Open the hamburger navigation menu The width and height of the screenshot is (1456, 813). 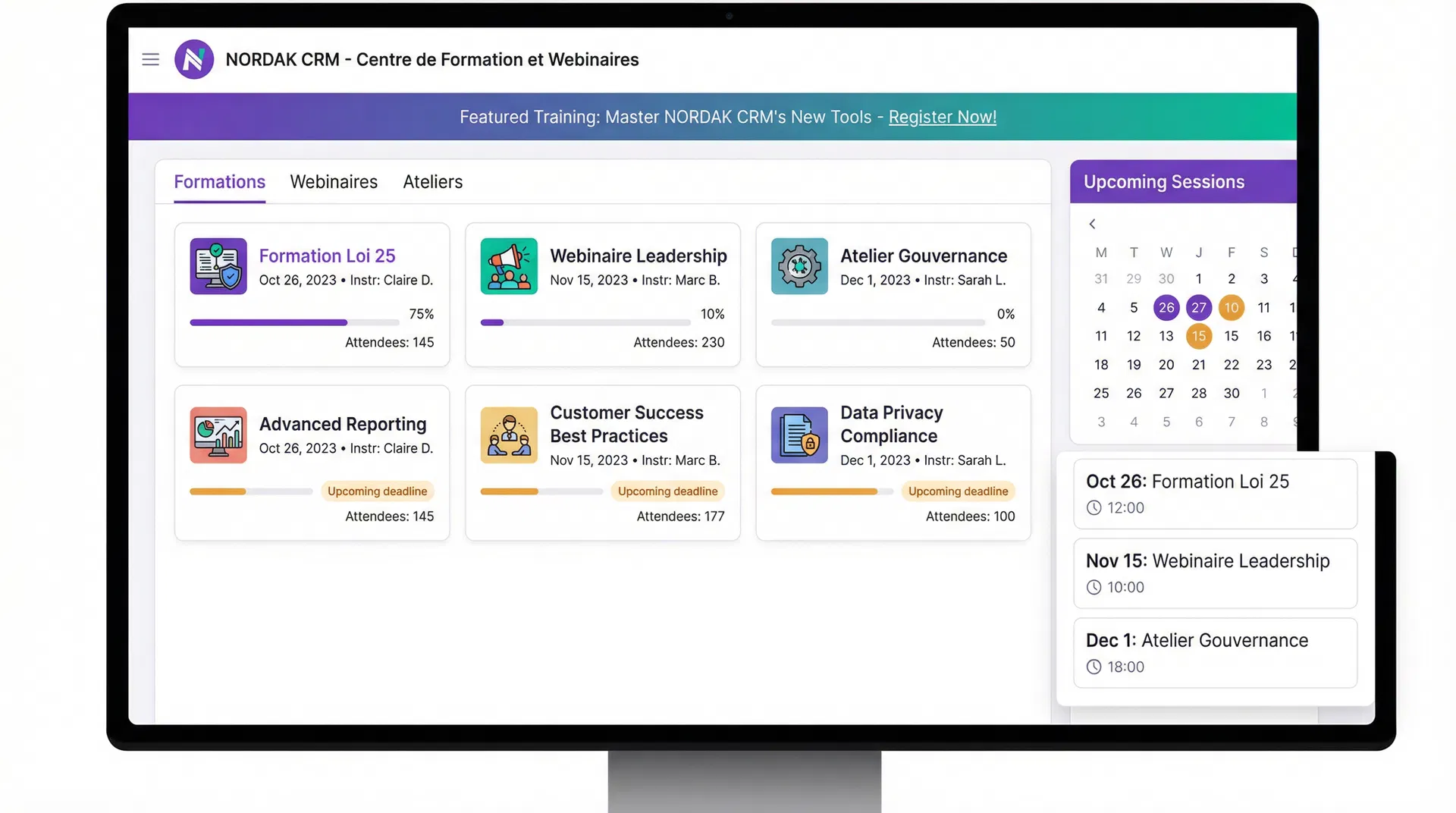pyautogui.click(x=150, y=59)
